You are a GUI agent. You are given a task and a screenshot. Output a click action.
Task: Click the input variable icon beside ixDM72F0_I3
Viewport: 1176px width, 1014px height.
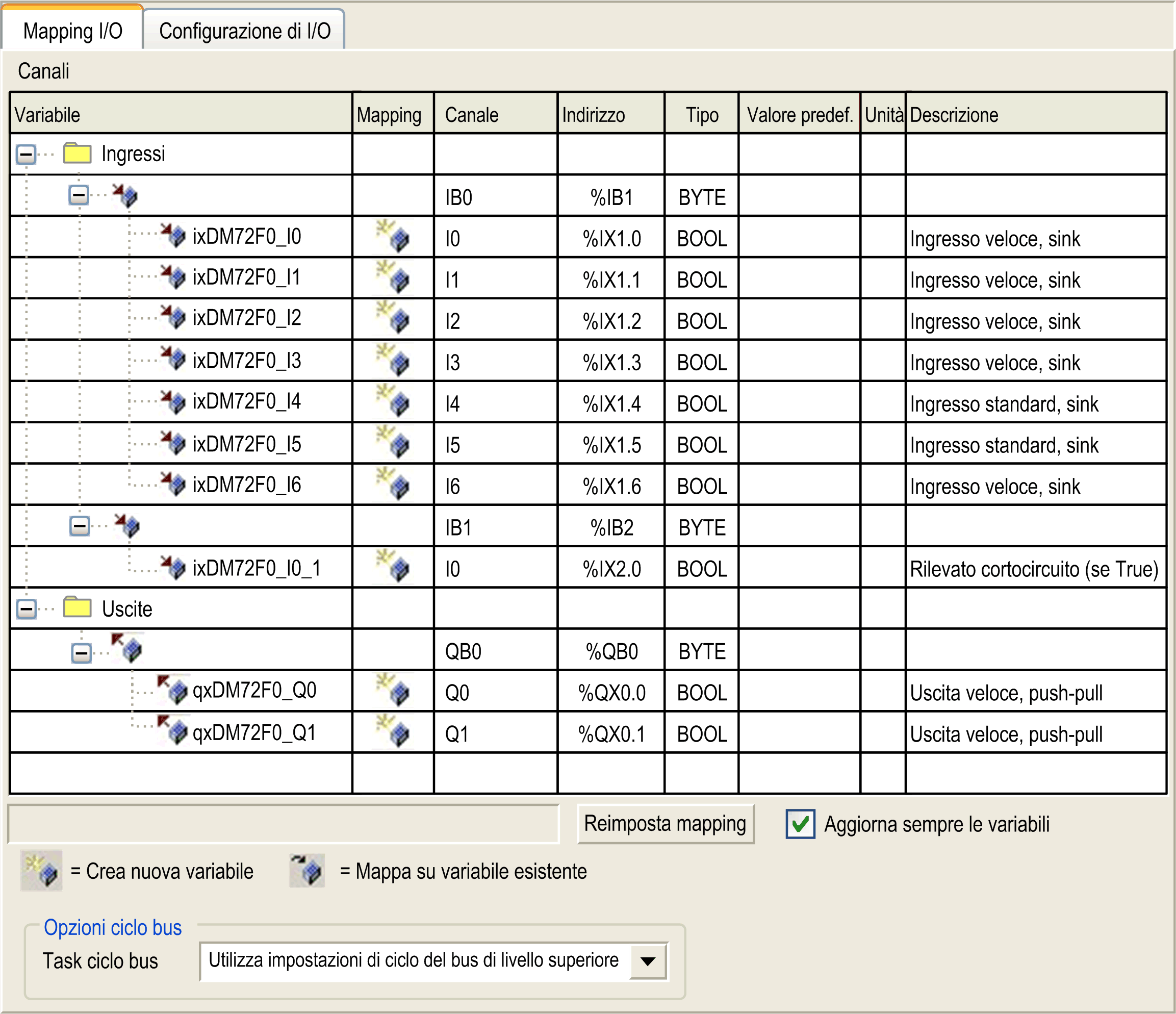coord(173,359)
